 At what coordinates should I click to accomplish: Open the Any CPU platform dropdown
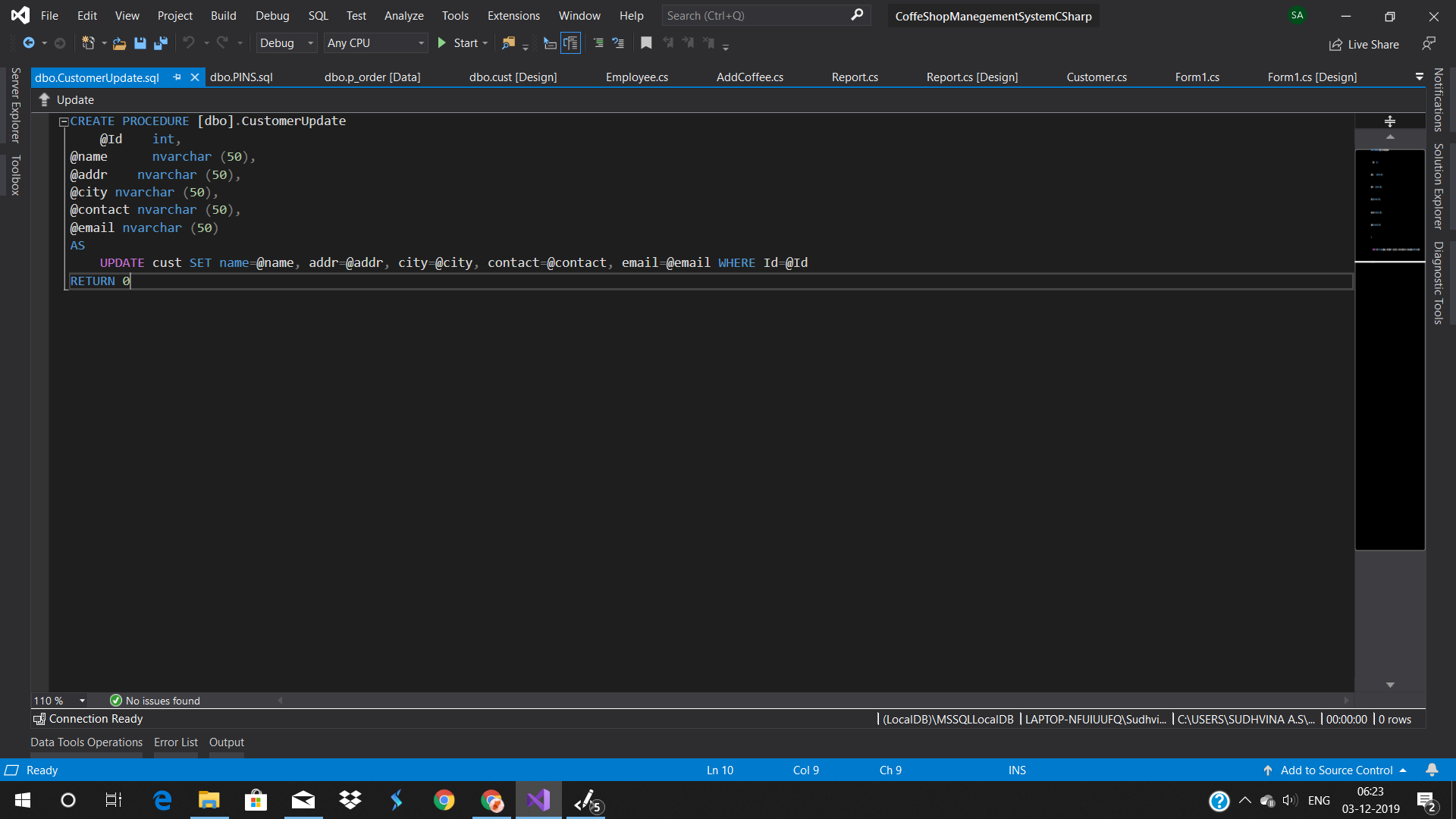[x=420, y=43]
